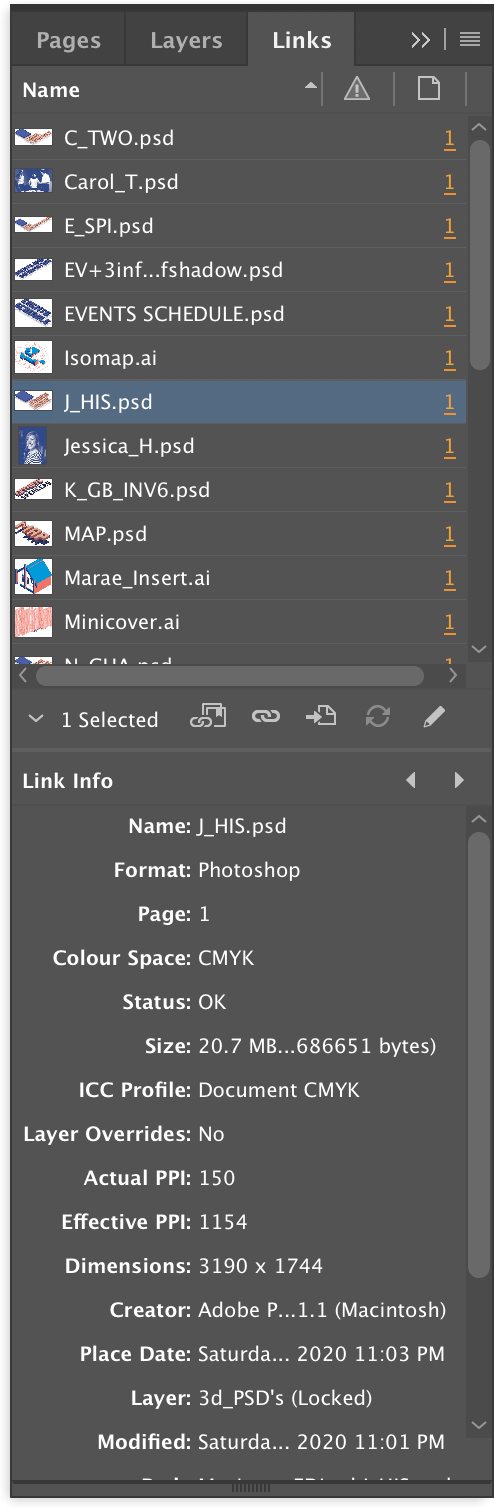494x1512 pixels.
Task: Sort links by page icon column
Action: tap(429, 90)
